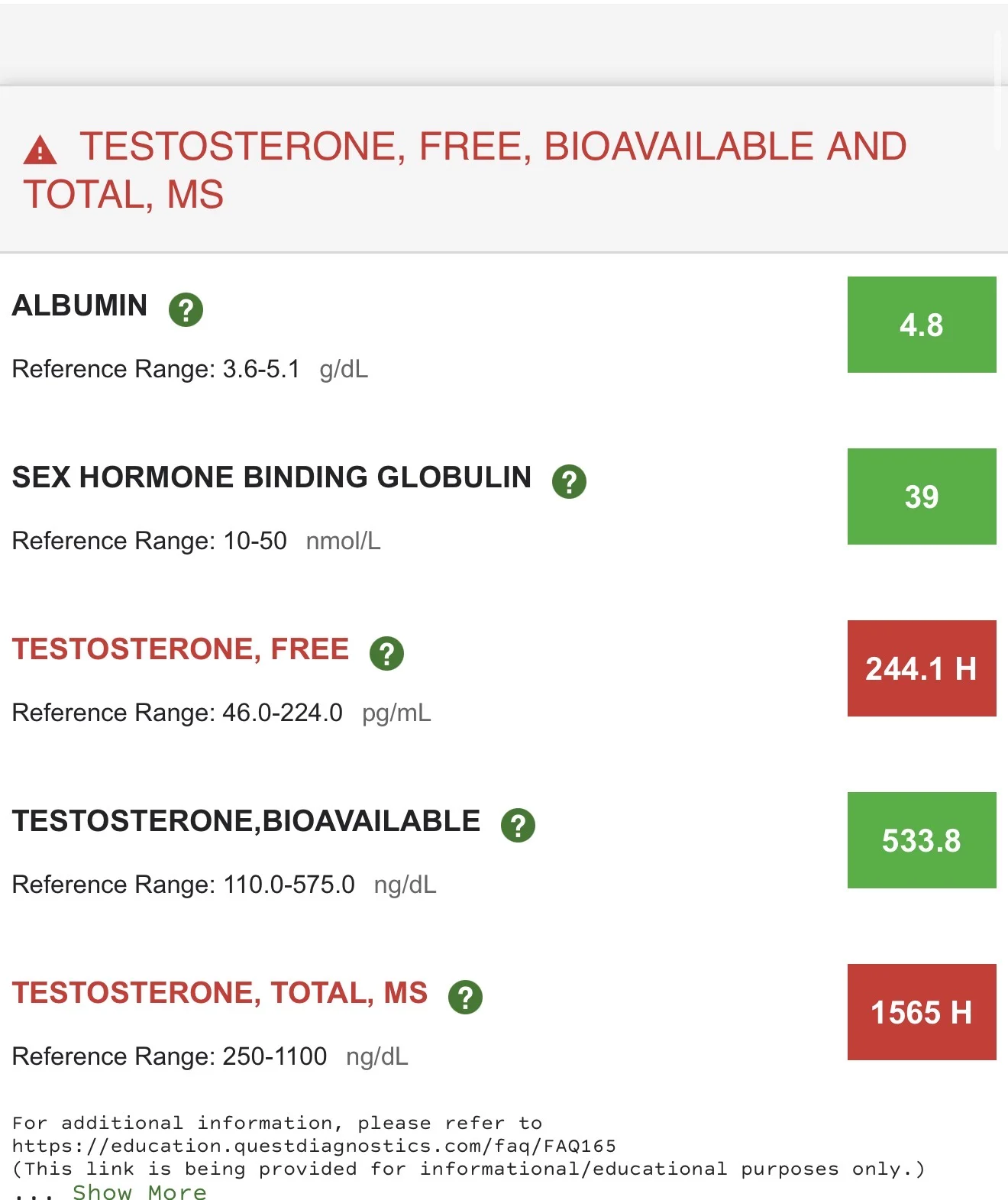This screenshot has height=1200, width=1008.
Task: Click the red TESTOSTERONE, FREE label
Action: (x=181, y=649)
